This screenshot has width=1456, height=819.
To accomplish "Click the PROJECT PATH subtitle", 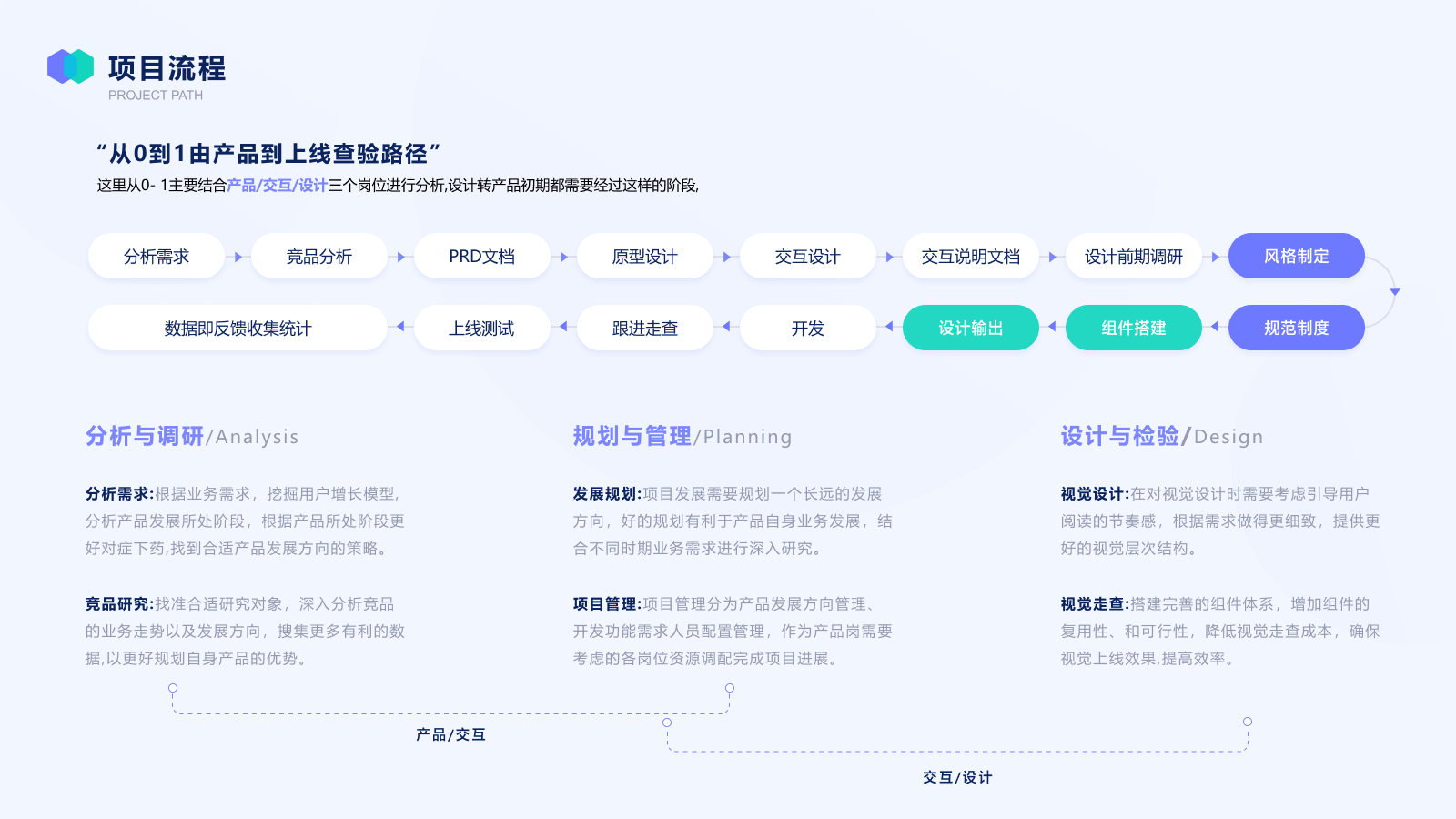I will click(x=156, y=95).
